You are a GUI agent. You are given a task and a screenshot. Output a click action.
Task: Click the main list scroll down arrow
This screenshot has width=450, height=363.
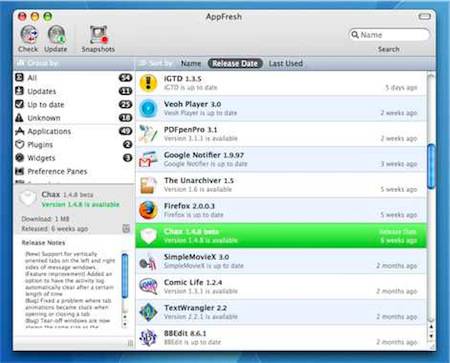pyautogui.click(x=431, y=336)
